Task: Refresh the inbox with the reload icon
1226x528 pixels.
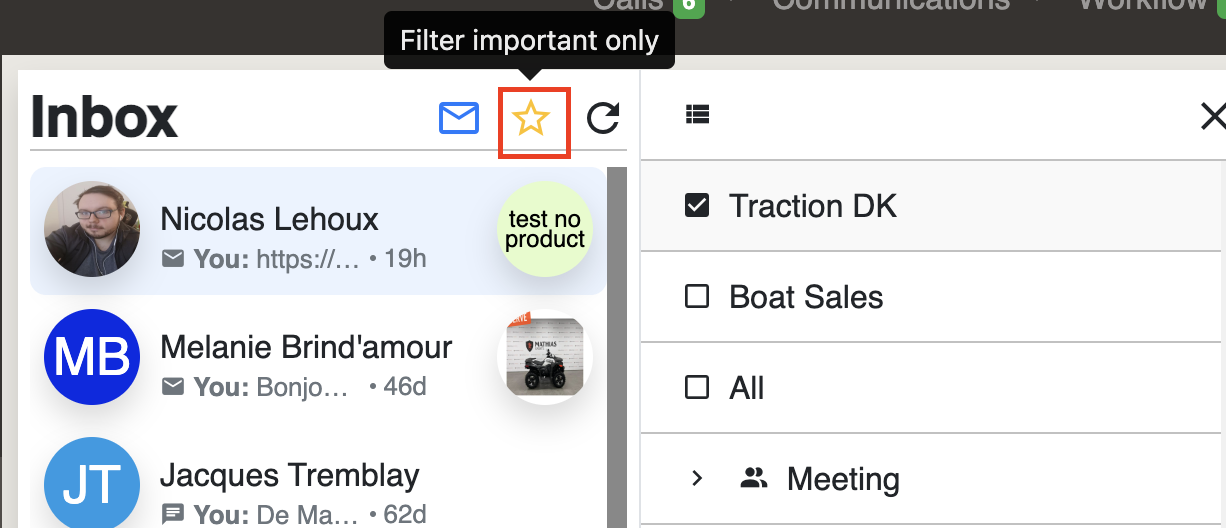Action: 603,119
